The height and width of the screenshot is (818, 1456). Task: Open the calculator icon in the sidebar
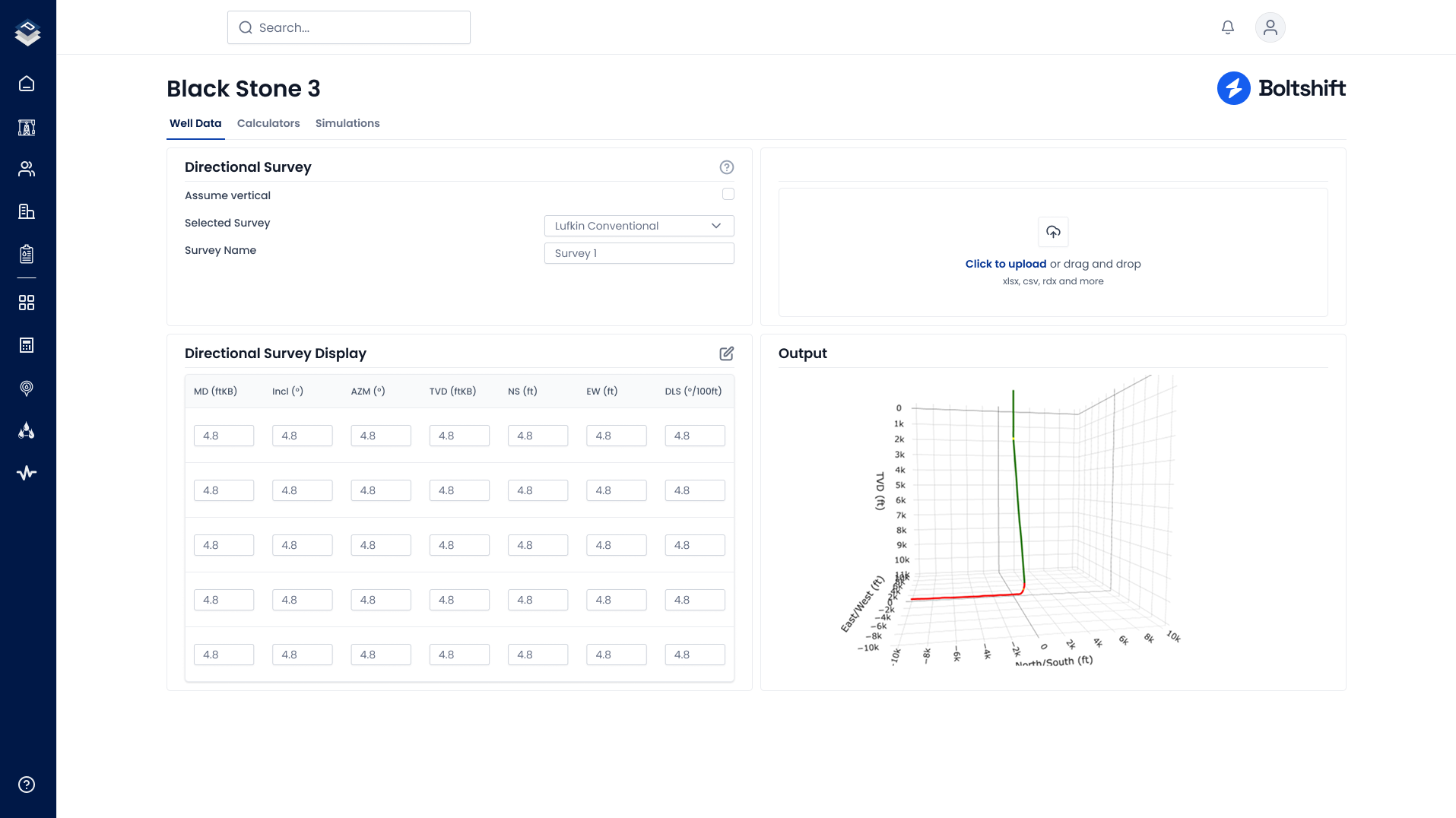27,345
